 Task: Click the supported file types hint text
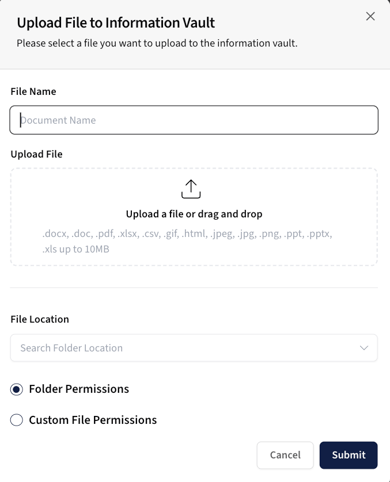click(x=187, y=241)
